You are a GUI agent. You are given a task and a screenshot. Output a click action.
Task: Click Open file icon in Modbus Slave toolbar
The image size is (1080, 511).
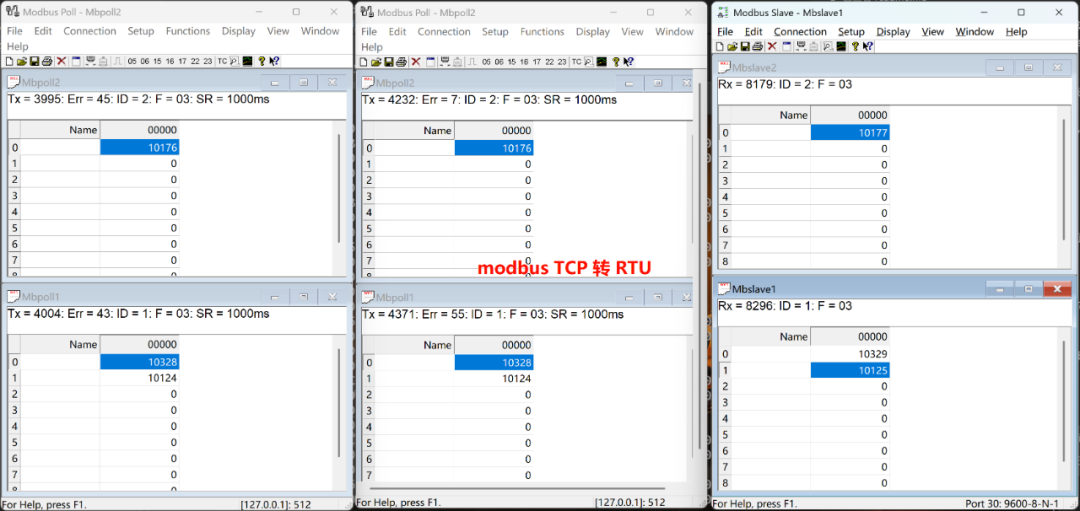[x=732, y=46]
